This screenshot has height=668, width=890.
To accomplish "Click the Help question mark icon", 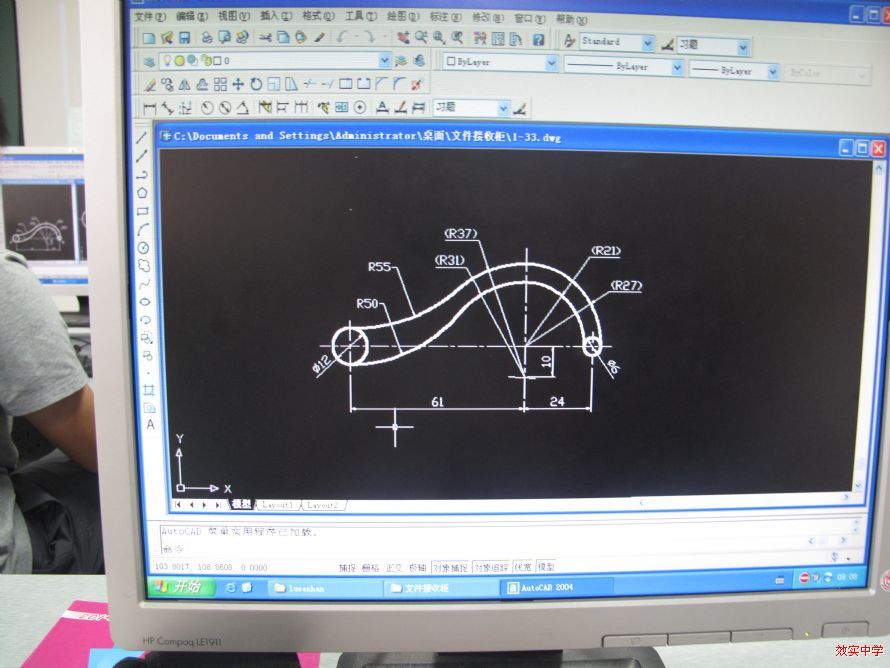I will click(538, 39).
